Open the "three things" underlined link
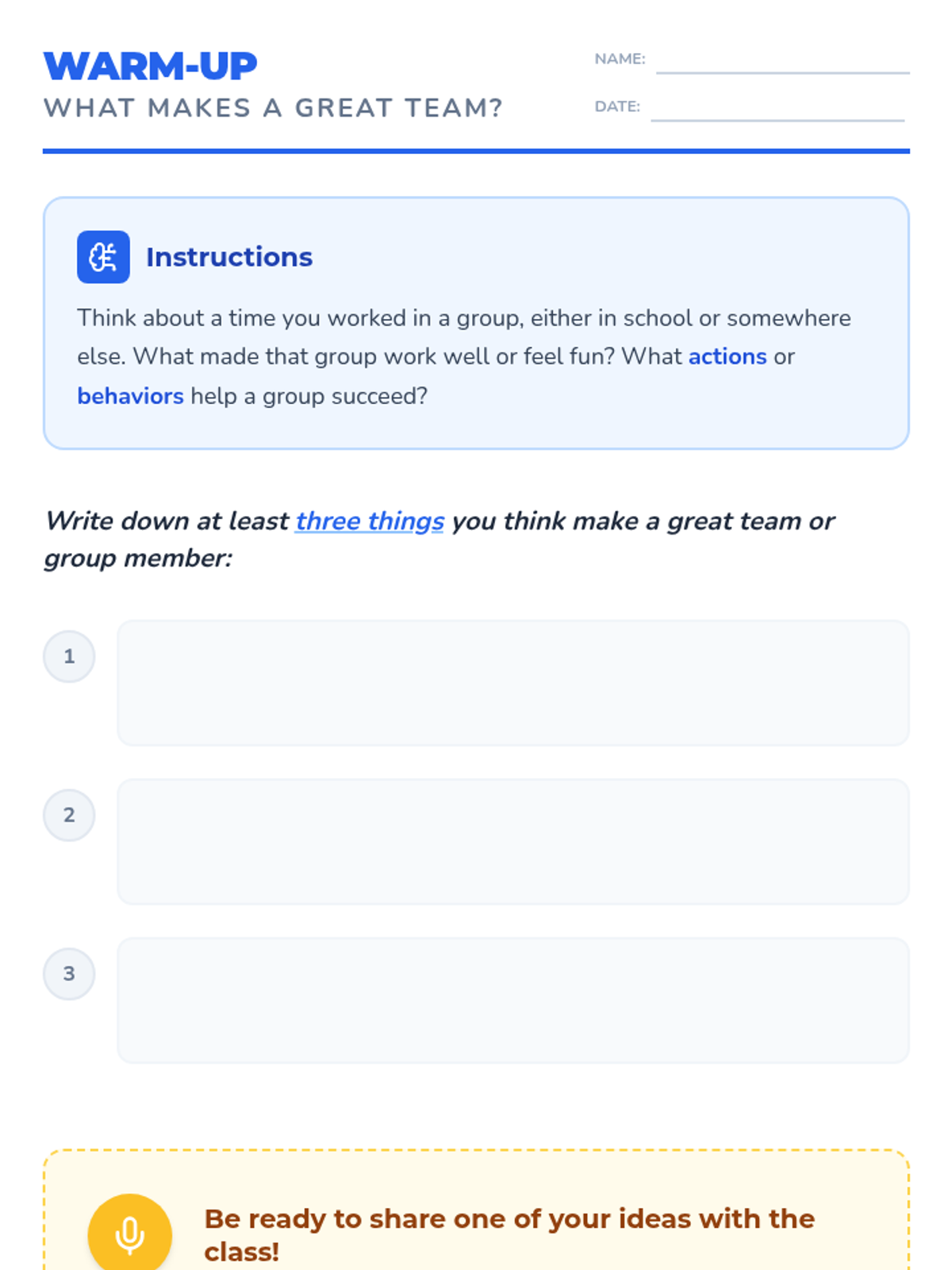Image resolution: width=952 pixels, height=1270 pixels. point(370,521)
